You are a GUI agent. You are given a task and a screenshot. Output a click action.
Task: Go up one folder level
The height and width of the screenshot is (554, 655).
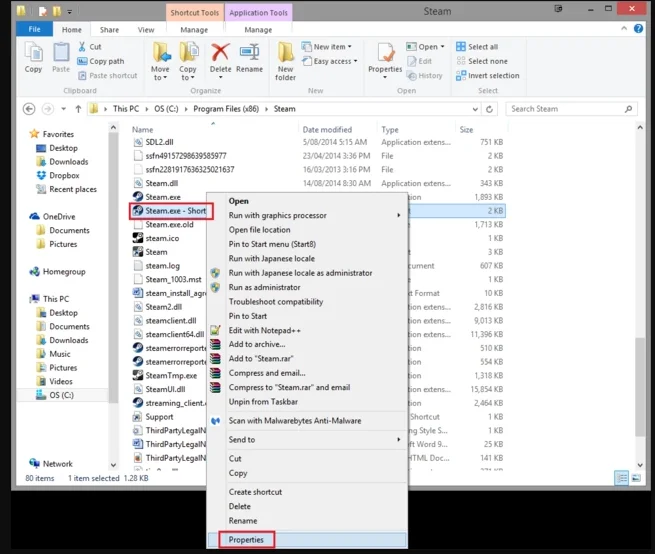pos(78,109)
